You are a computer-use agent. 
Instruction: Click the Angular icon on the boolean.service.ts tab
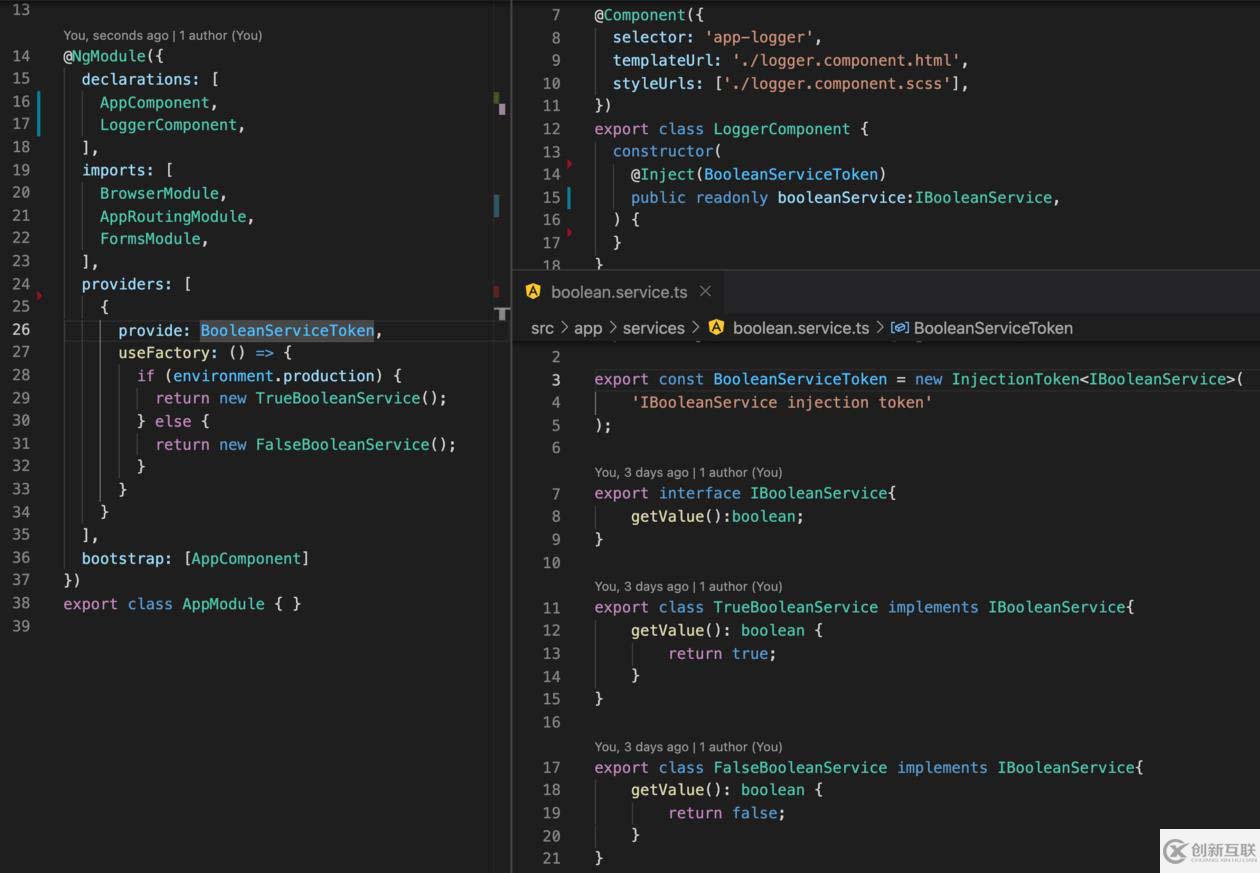pos(533,292)
